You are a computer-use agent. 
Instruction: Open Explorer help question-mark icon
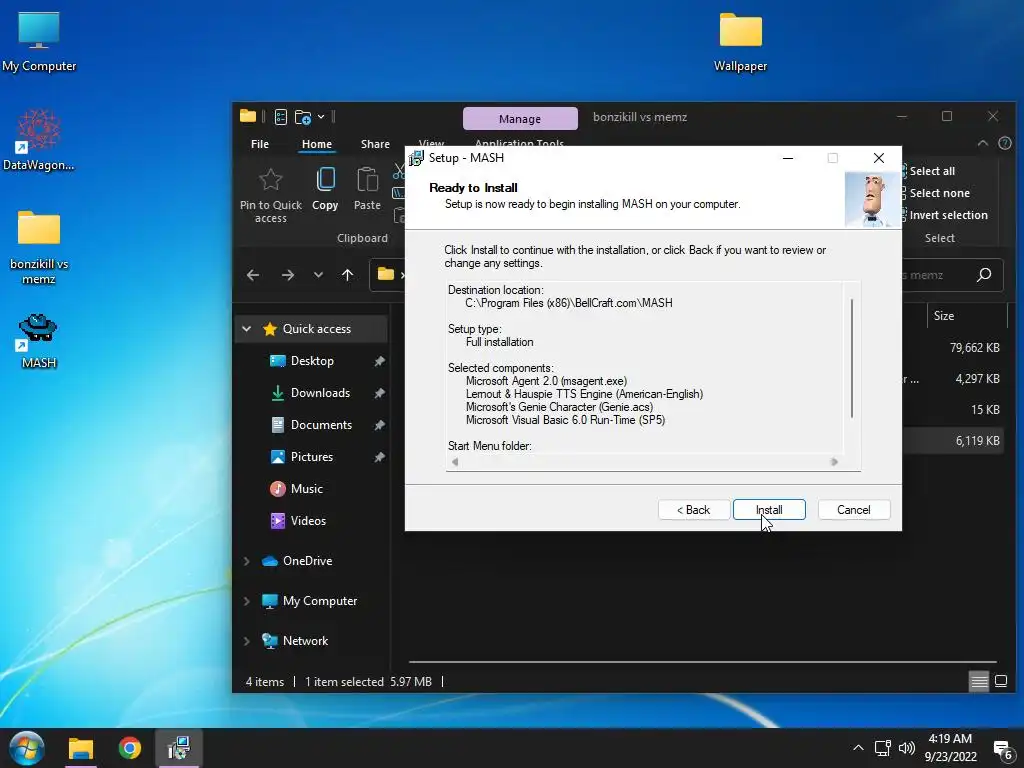pyautogui.click(x=1005, y=144)
